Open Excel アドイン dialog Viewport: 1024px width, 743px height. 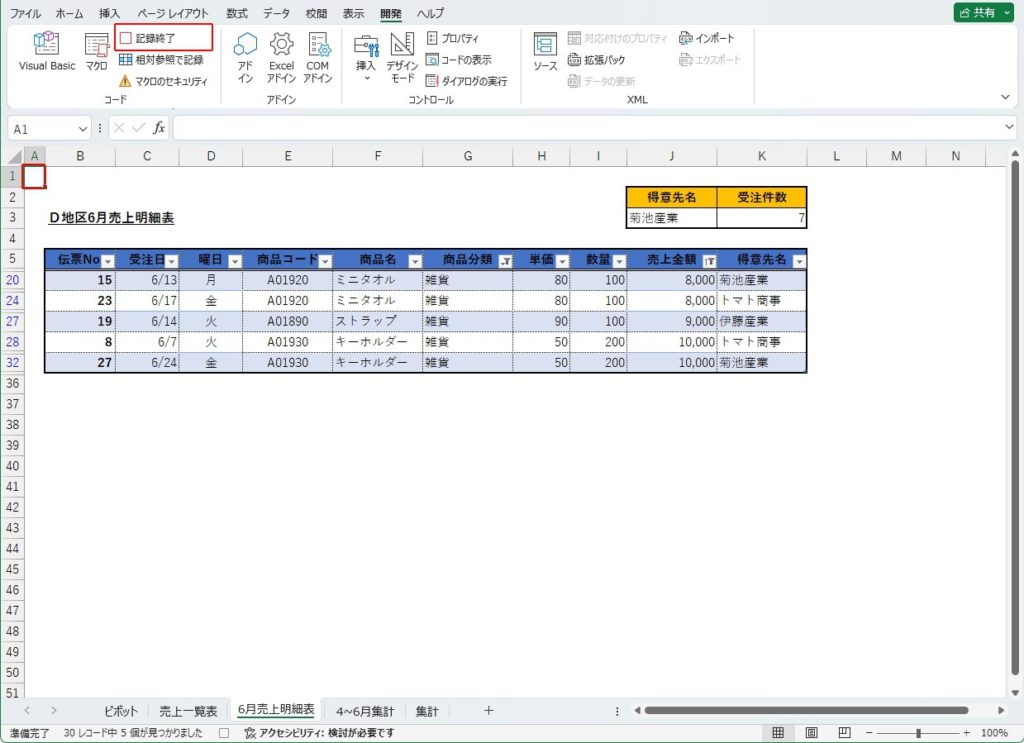pyautogui.click(x=281, y=56)
